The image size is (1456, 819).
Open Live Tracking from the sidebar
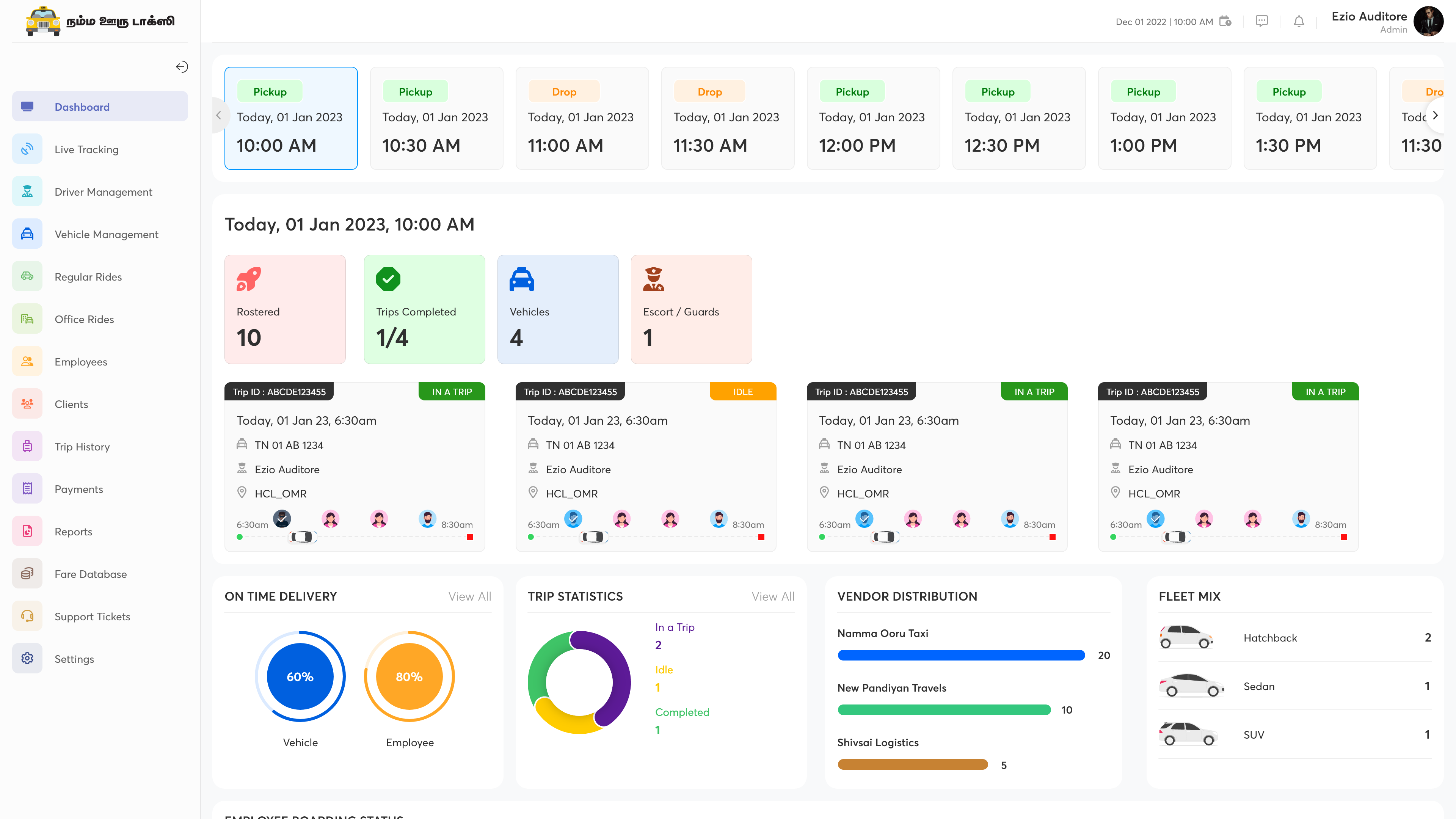(86, 149)
